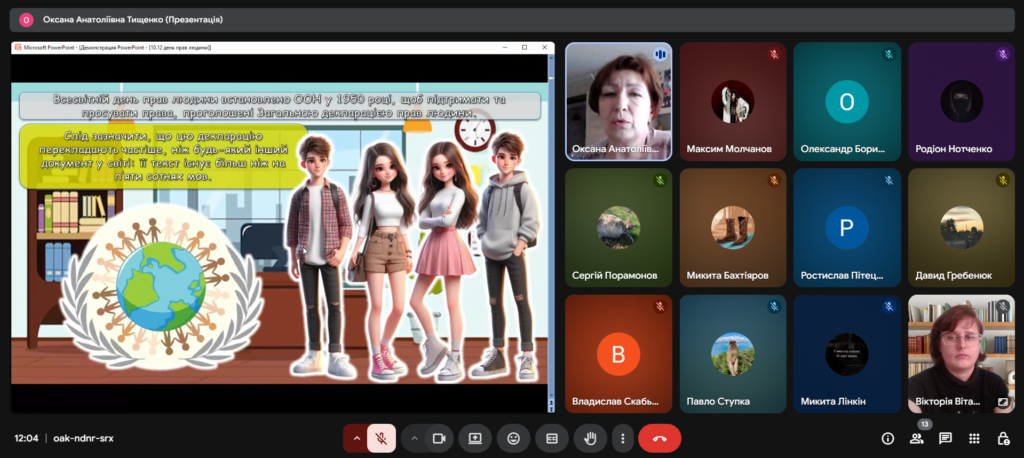Open the activities grid icon
The image size is (1024, 458).
(x=974, y=438)
